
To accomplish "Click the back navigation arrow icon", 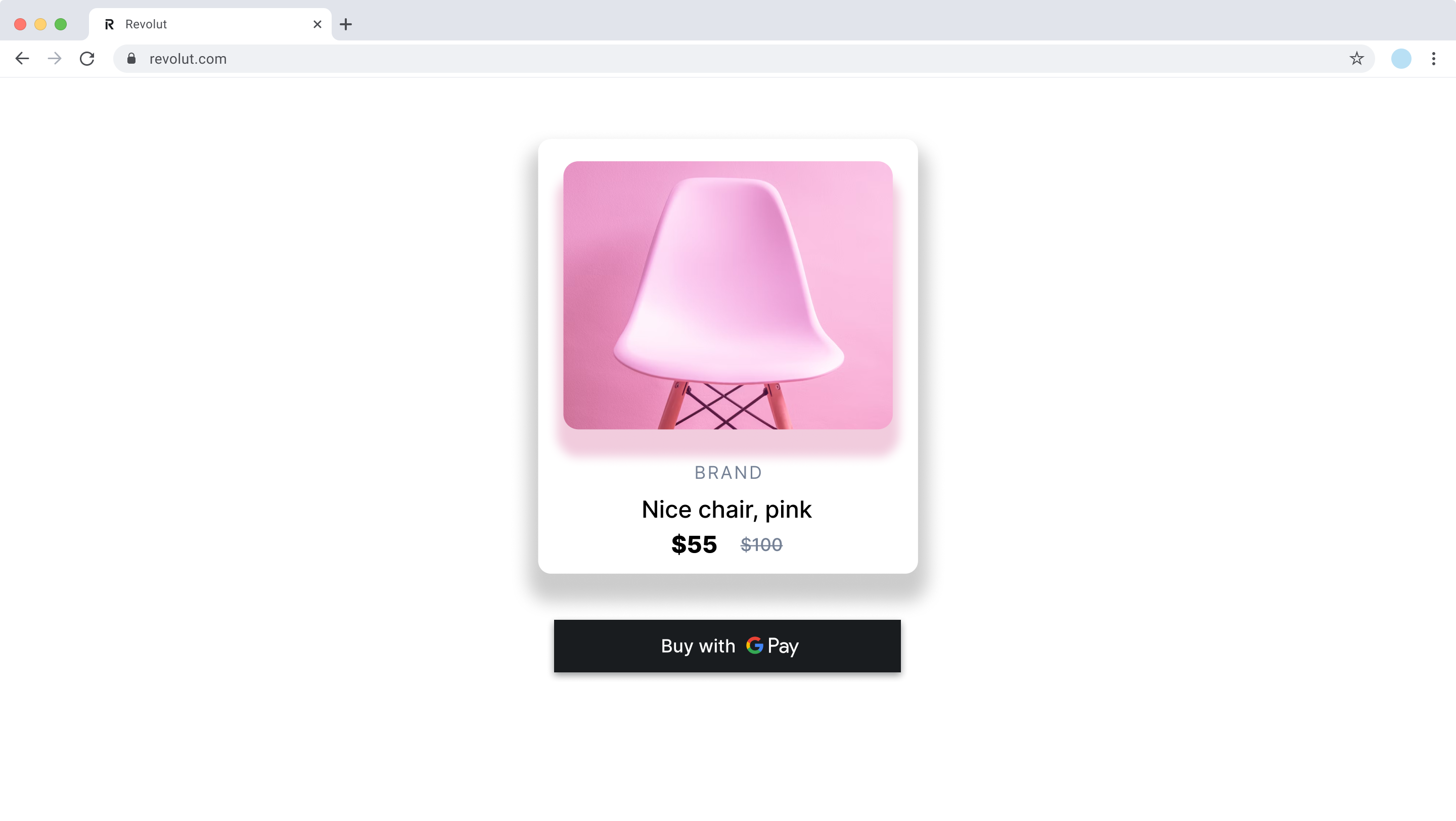I will click(22, 58).
